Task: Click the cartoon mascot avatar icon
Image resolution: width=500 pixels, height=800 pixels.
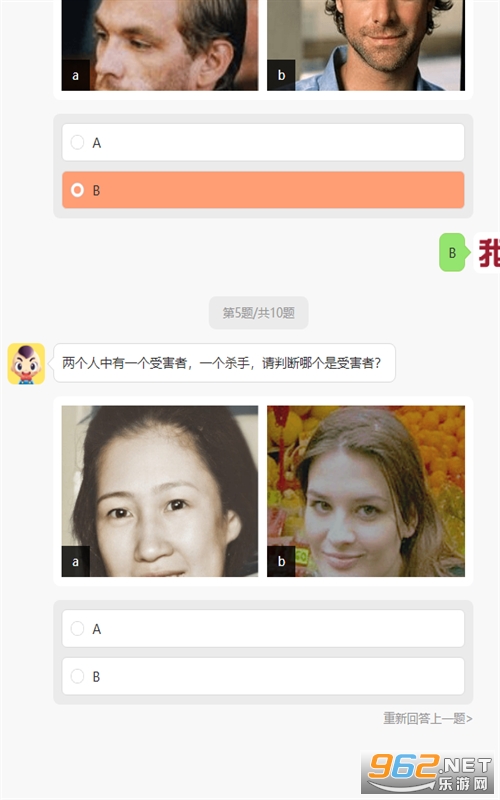Action: click(26, 363)
